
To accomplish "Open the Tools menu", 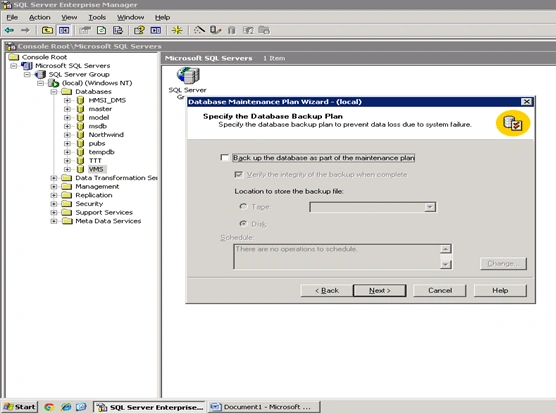I will 97,17.
